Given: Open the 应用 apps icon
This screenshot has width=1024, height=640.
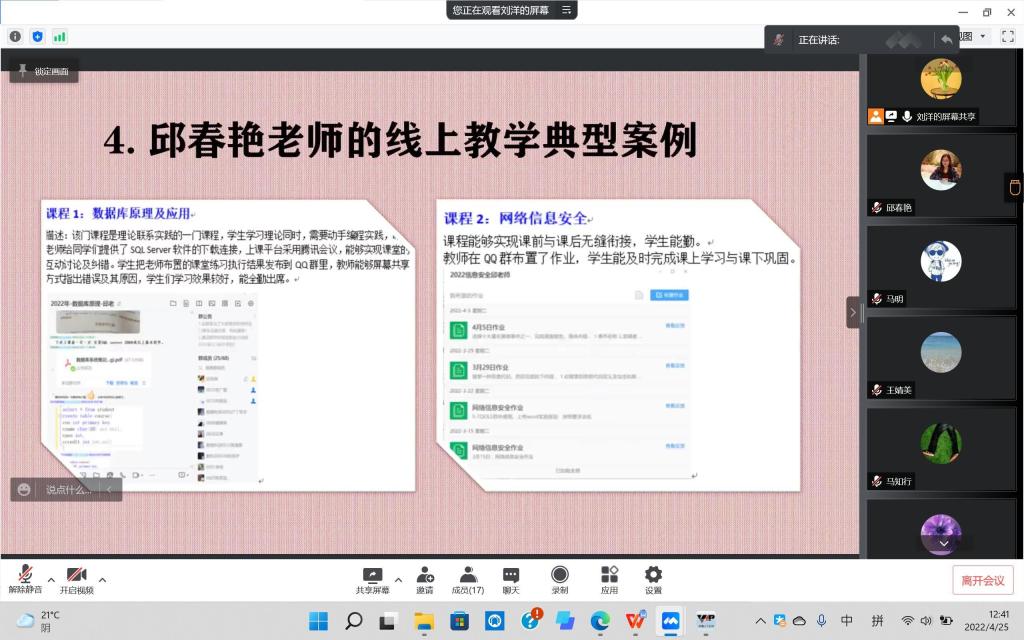Looking at the screenshot, I should (609, 579).
